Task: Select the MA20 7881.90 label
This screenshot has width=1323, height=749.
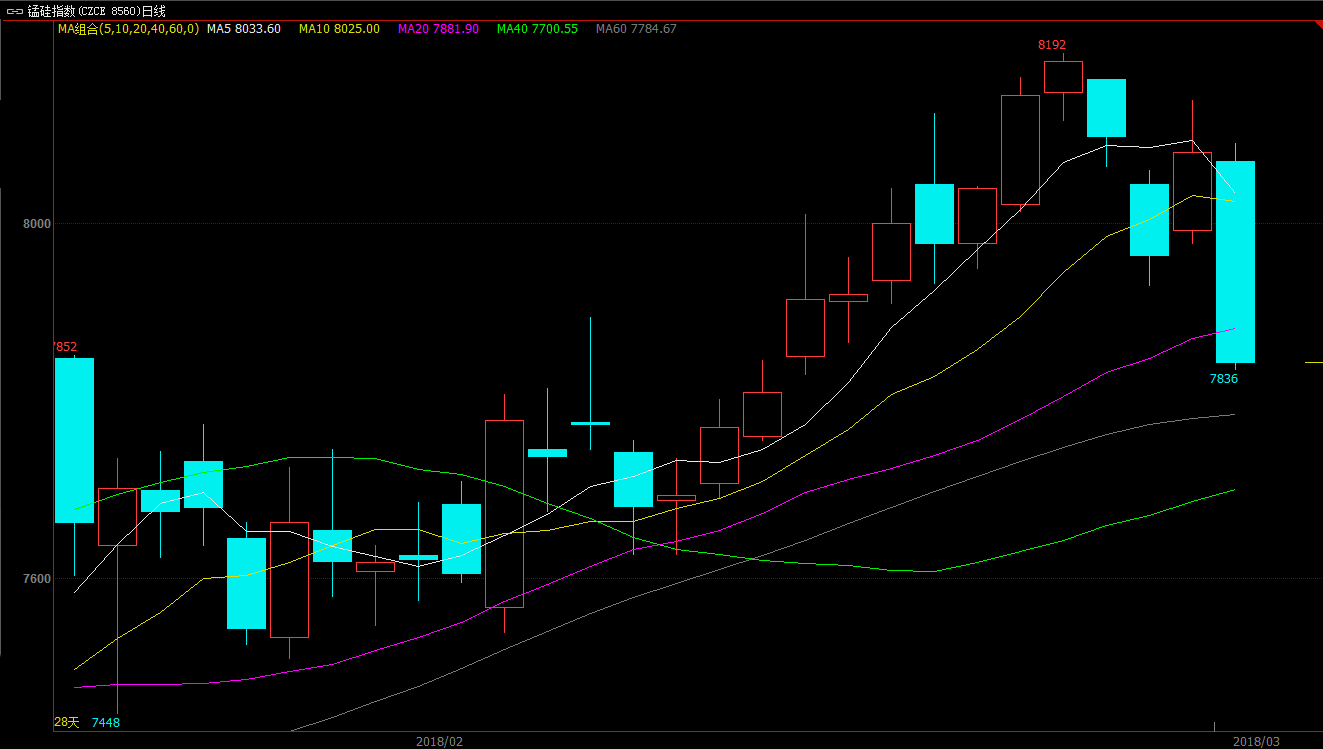Action: tap(438, 29)
